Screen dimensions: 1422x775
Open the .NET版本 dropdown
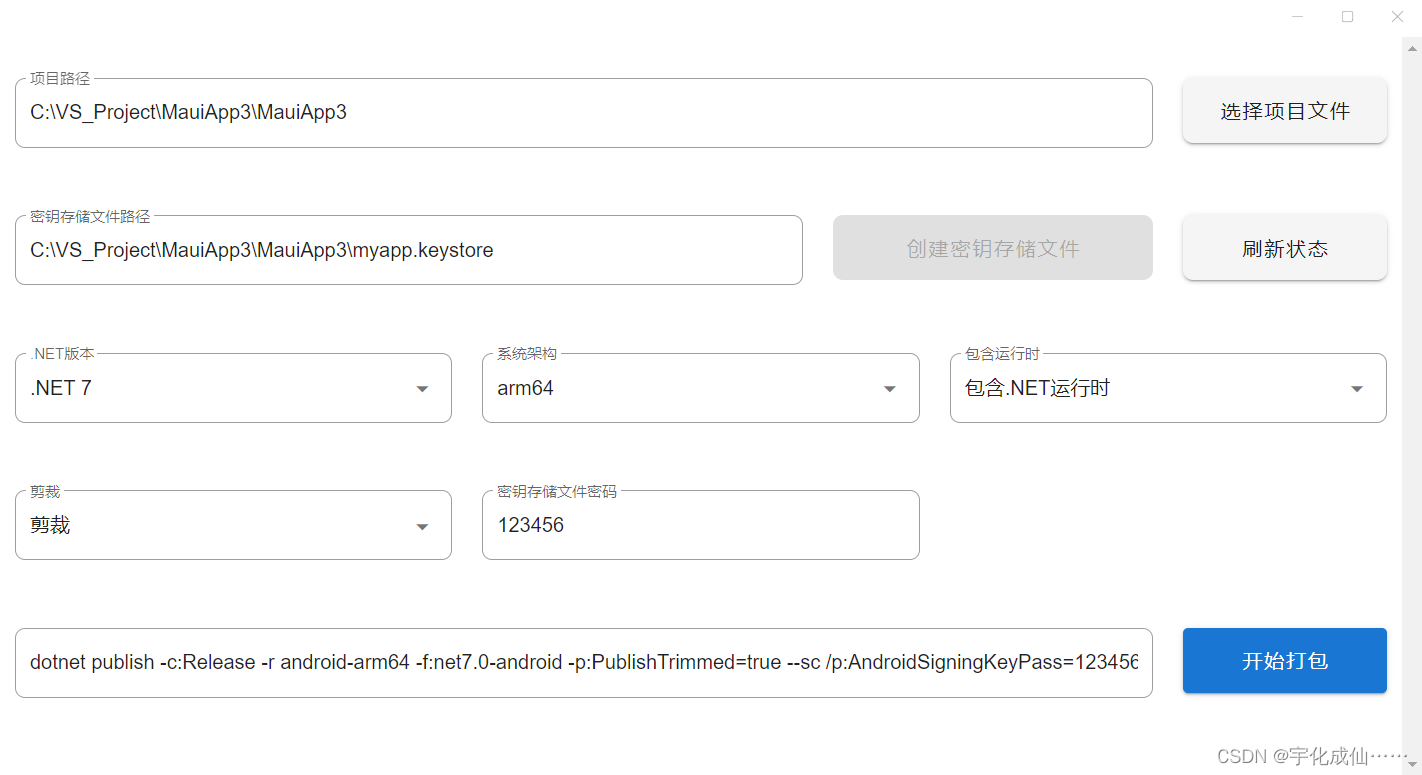pyautogui.click(x=233, y=388)
